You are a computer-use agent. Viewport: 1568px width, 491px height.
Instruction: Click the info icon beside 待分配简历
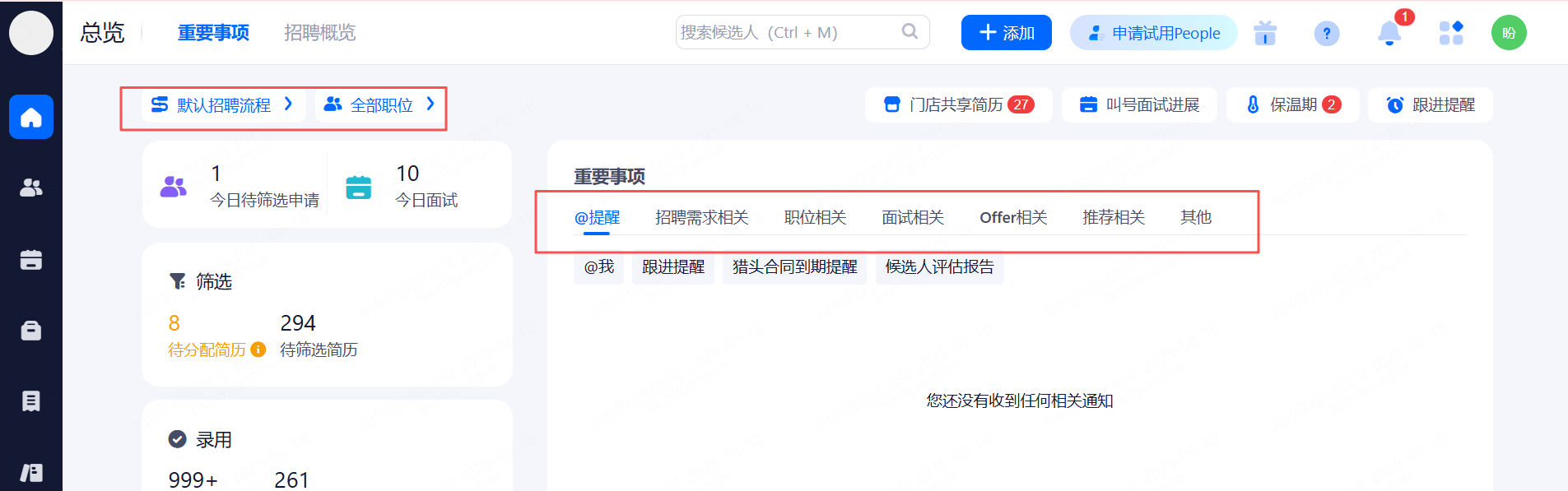click(x=258, y=350)
